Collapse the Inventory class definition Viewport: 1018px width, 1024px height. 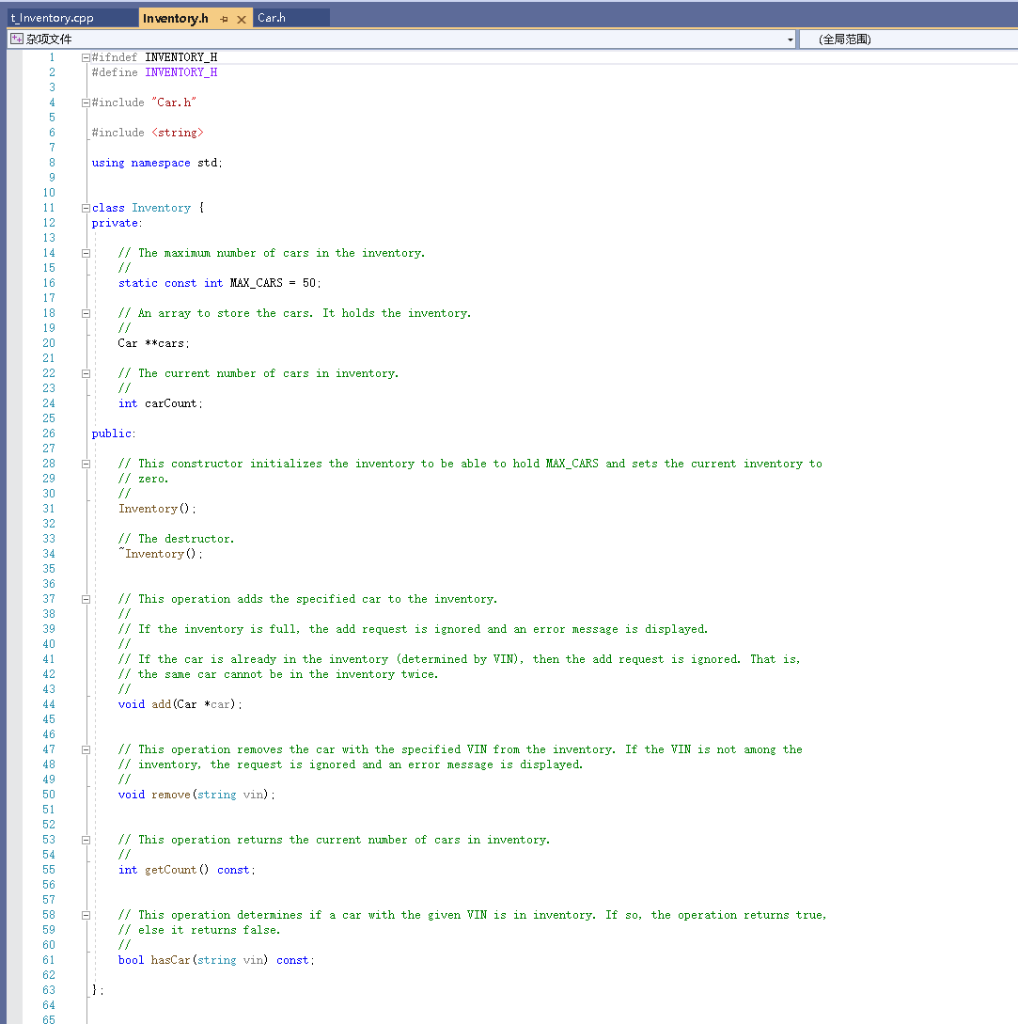[x=86, y=207]
